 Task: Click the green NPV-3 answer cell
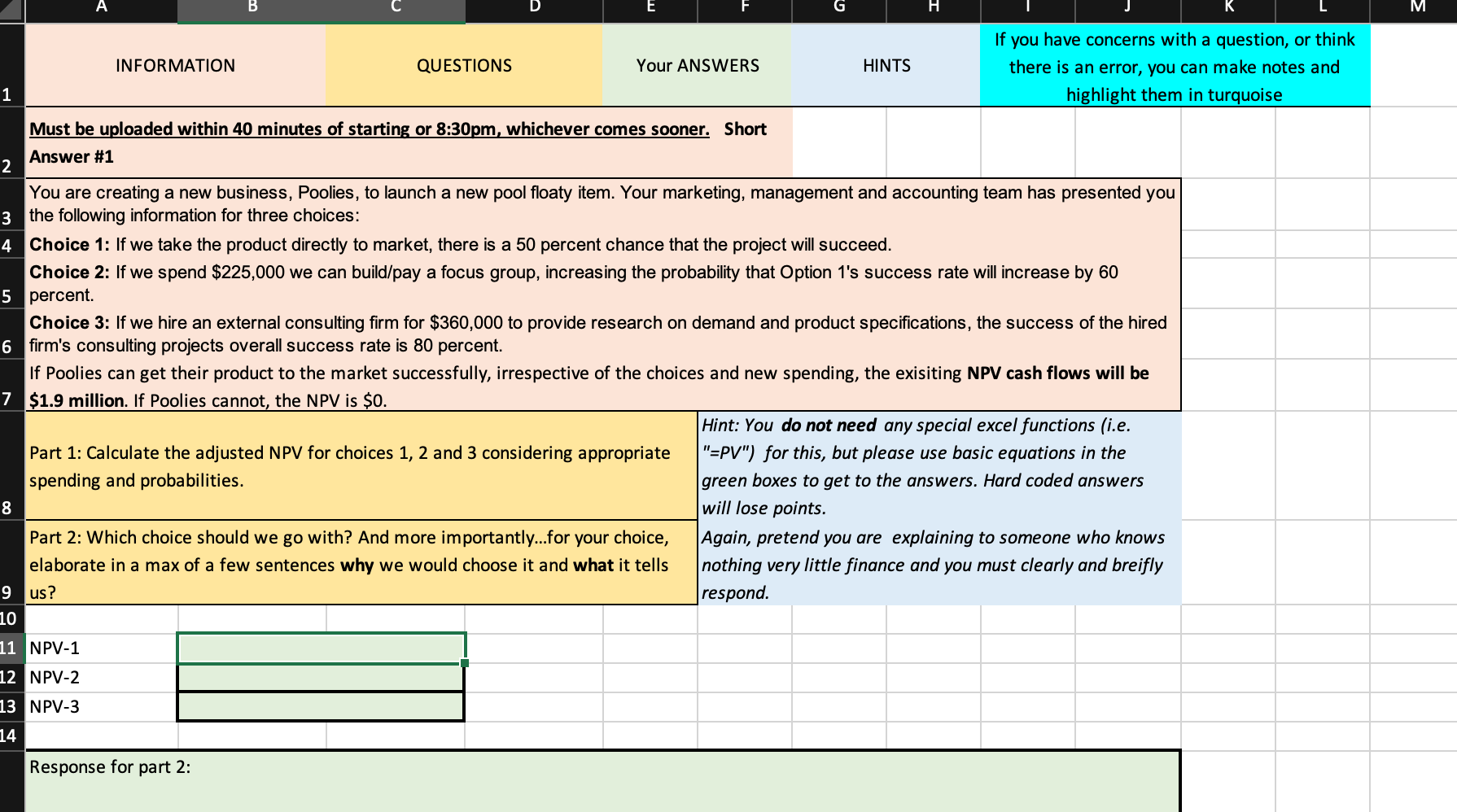click(x=322, y=706)
